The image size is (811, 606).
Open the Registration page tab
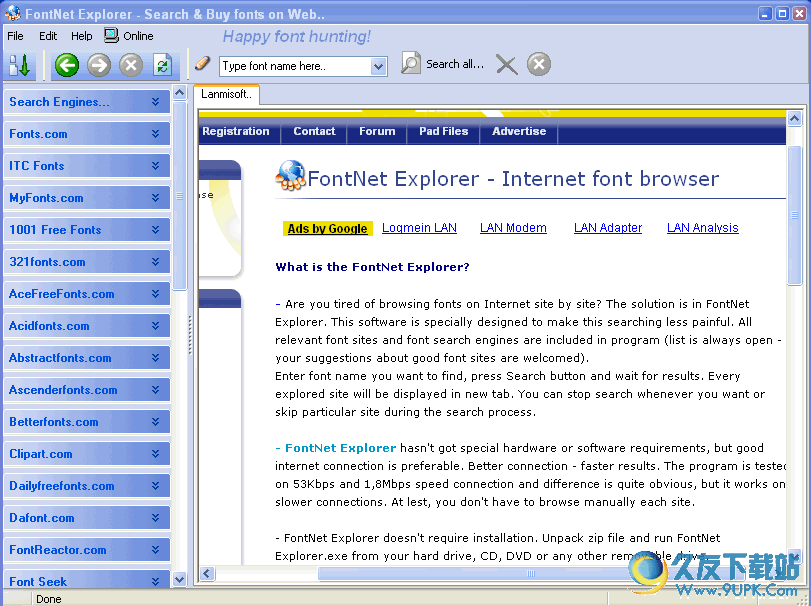[x=236, y=131]
